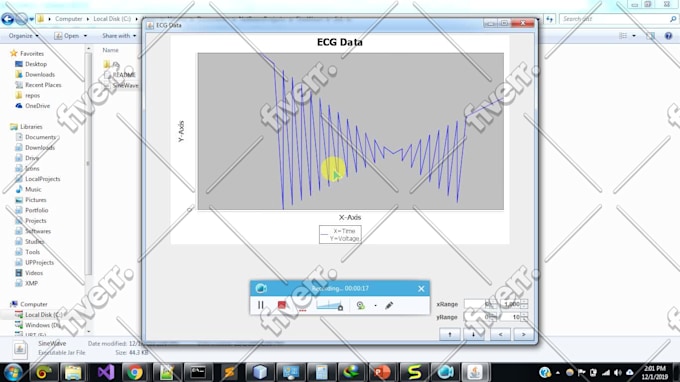Open Google Chrome from taskbar

pos(135,372)
